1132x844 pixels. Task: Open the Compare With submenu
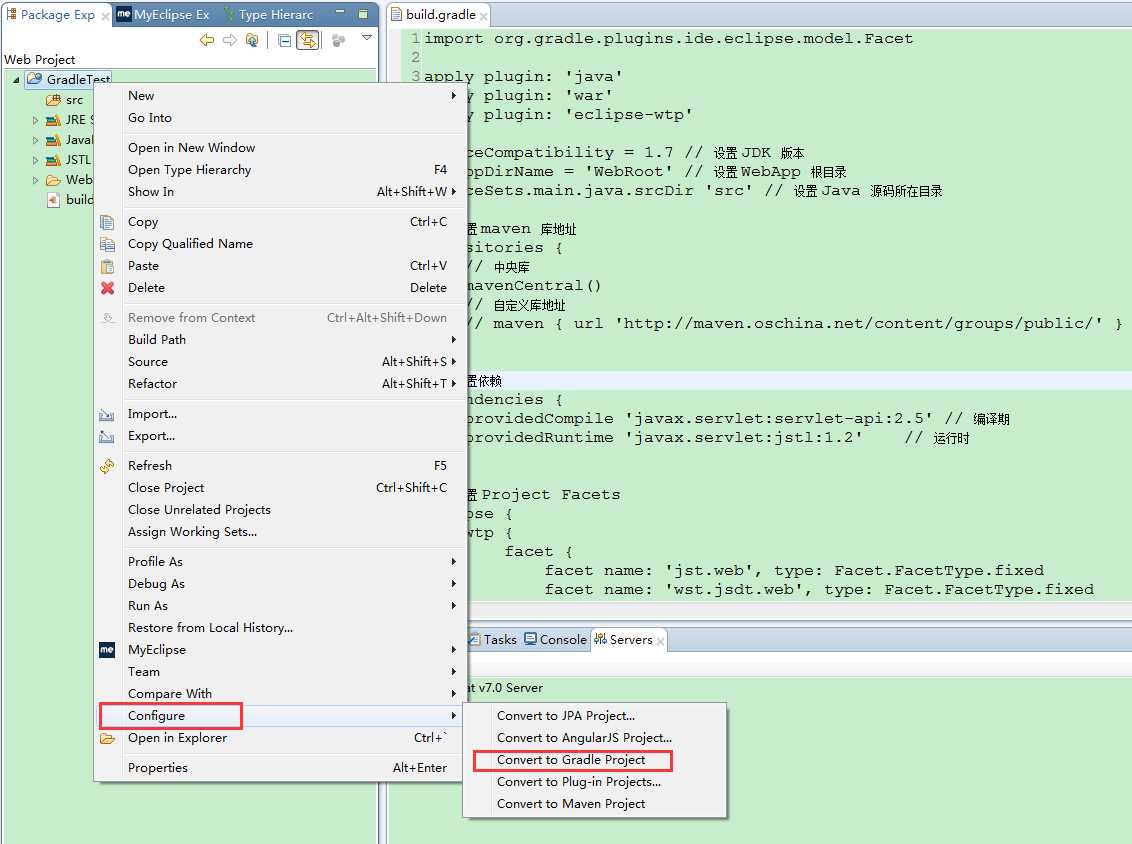pyautogui.click(x=281, y=694)
